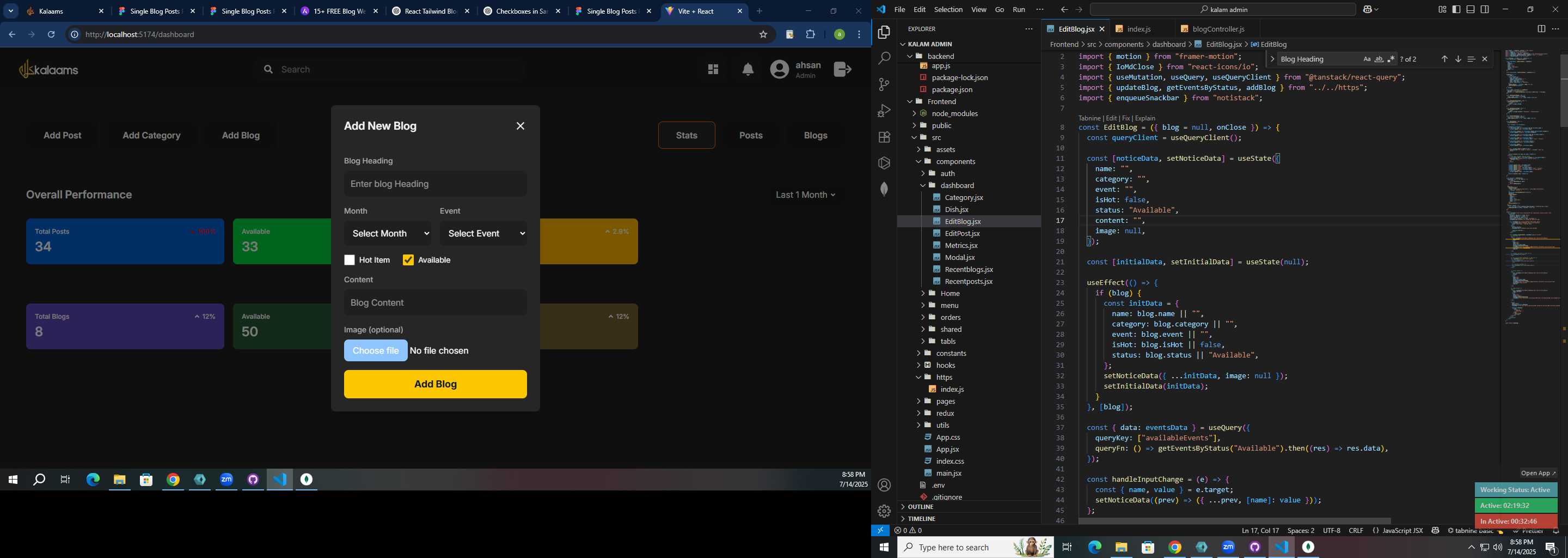Open the Explorer view in VS Code activity bar

pyautogui.click(x=884, y=32)
